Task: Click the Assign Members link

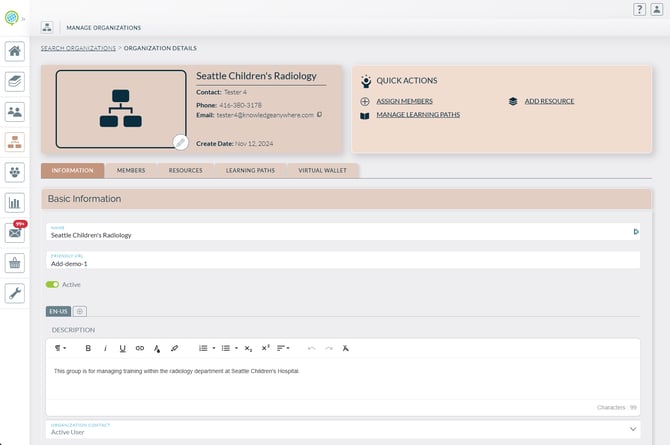Action: pos(404,101)
